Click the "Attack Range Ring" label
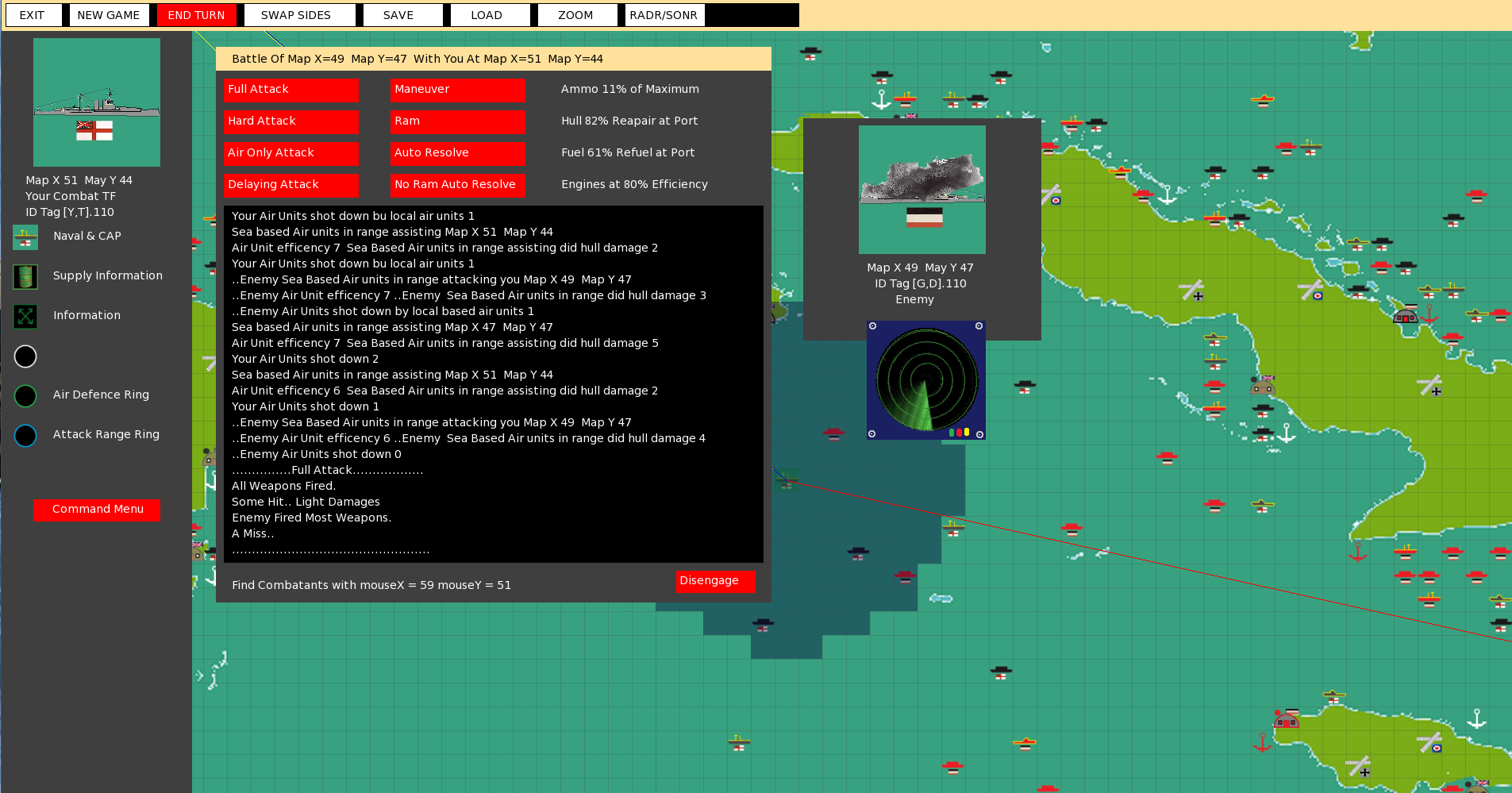1512x793 pixels. coord(106,434)
